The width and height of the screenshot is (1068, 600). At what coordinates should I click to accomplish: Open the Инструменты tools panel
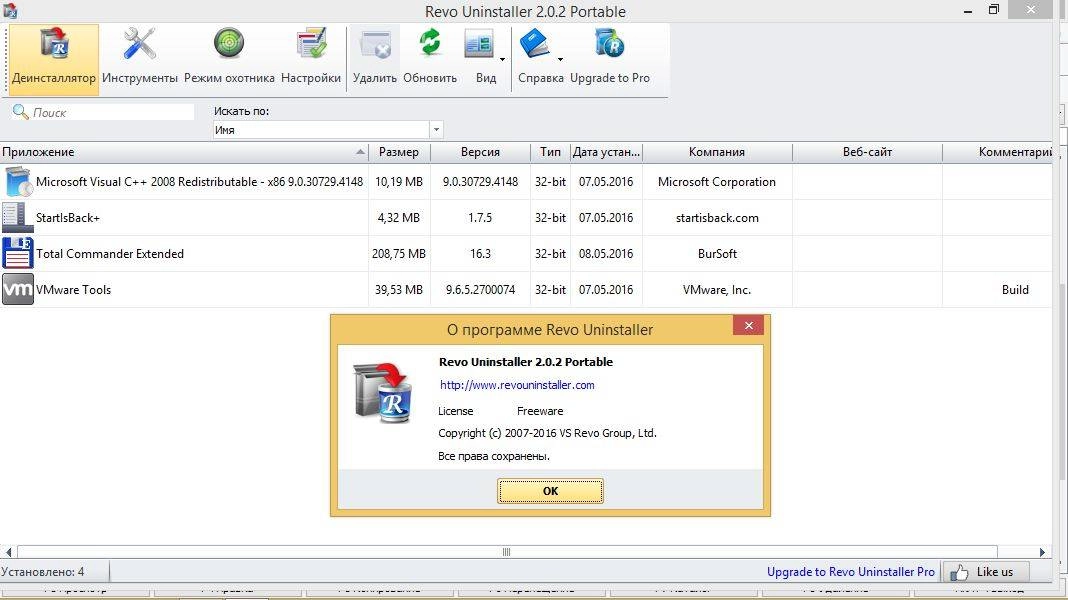coord(140,59)
